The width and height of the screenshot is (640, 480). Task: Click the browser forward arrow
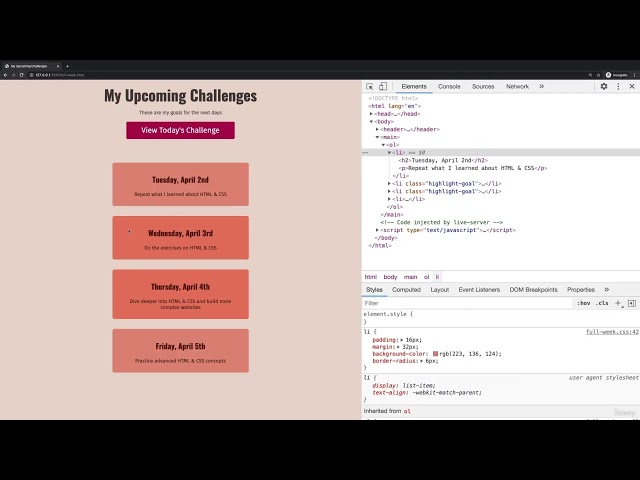coord(13,75)
